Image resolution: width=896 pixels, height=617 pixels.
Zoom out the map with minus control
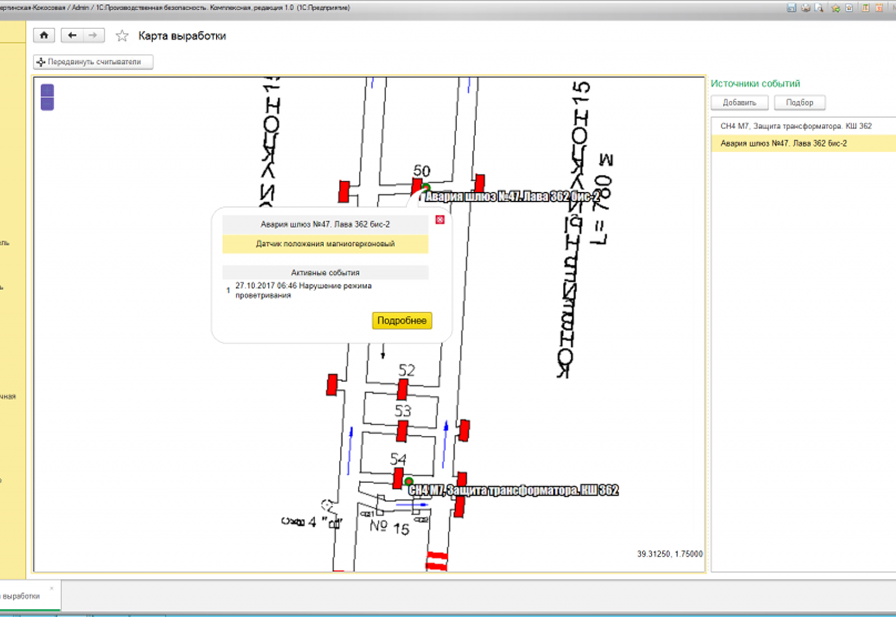(47, 104)
